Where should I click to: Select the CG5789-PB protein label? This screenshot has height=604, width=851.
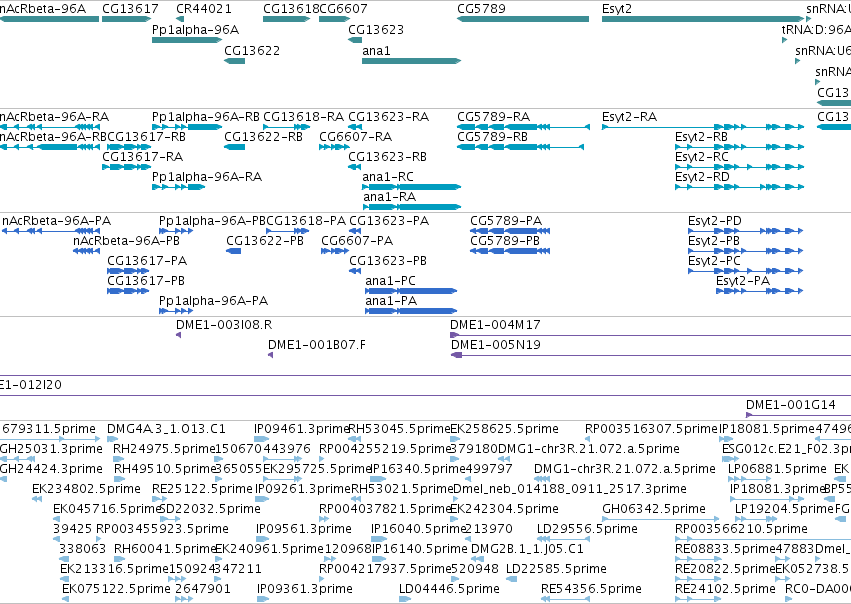coord(505,241)
